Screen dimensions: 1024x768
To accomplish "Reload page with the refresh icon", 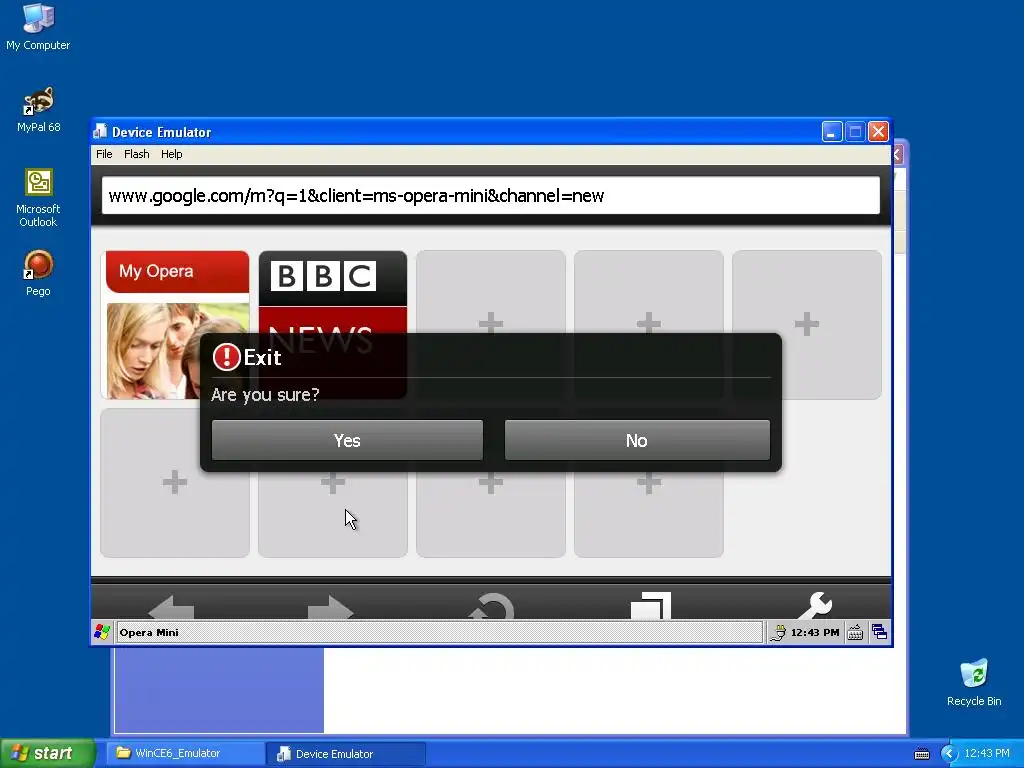I will 491,606.
